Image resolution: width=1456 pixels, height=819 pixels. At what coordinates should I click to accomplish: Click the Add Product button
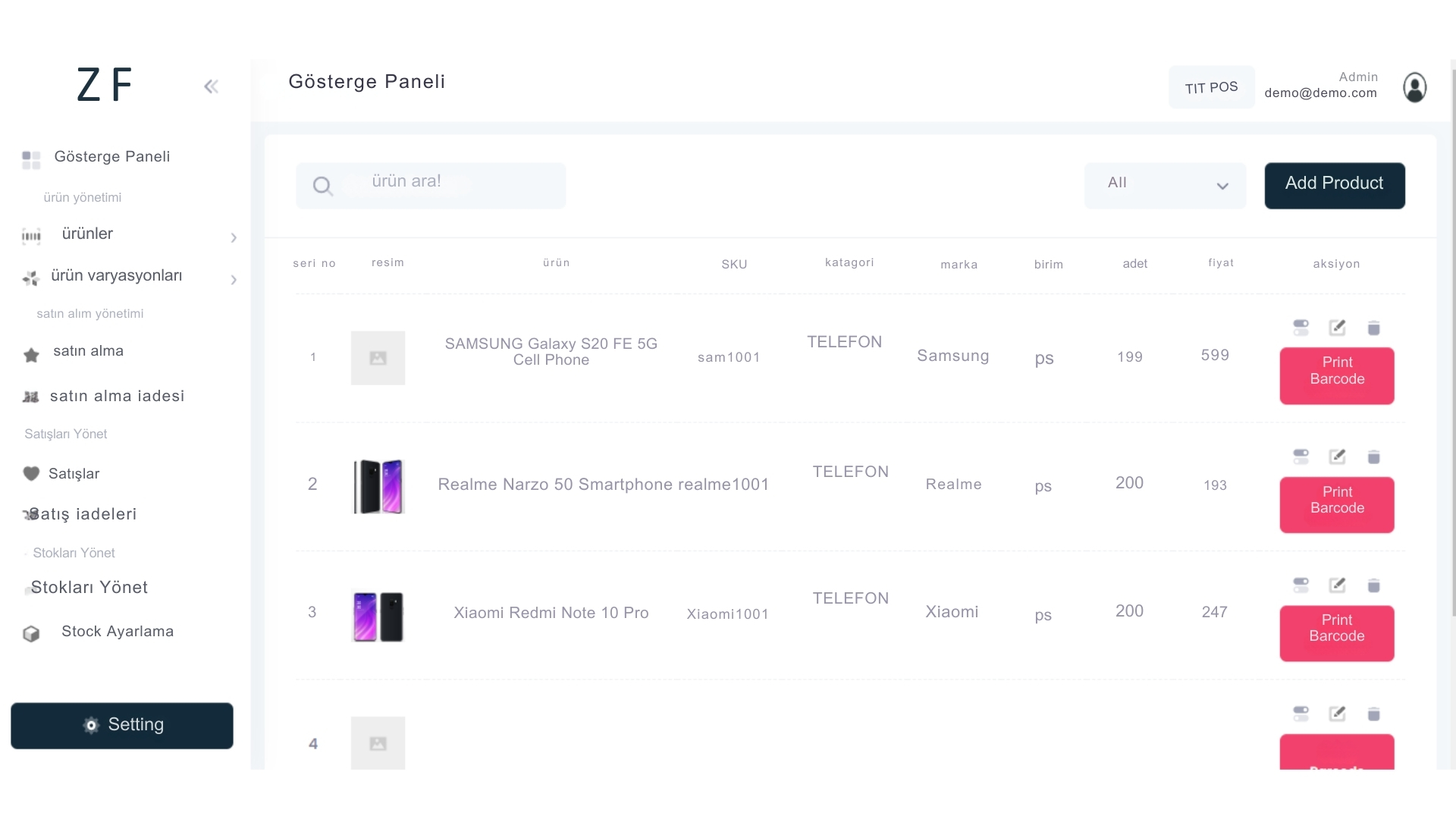[x=1335, y=186]
